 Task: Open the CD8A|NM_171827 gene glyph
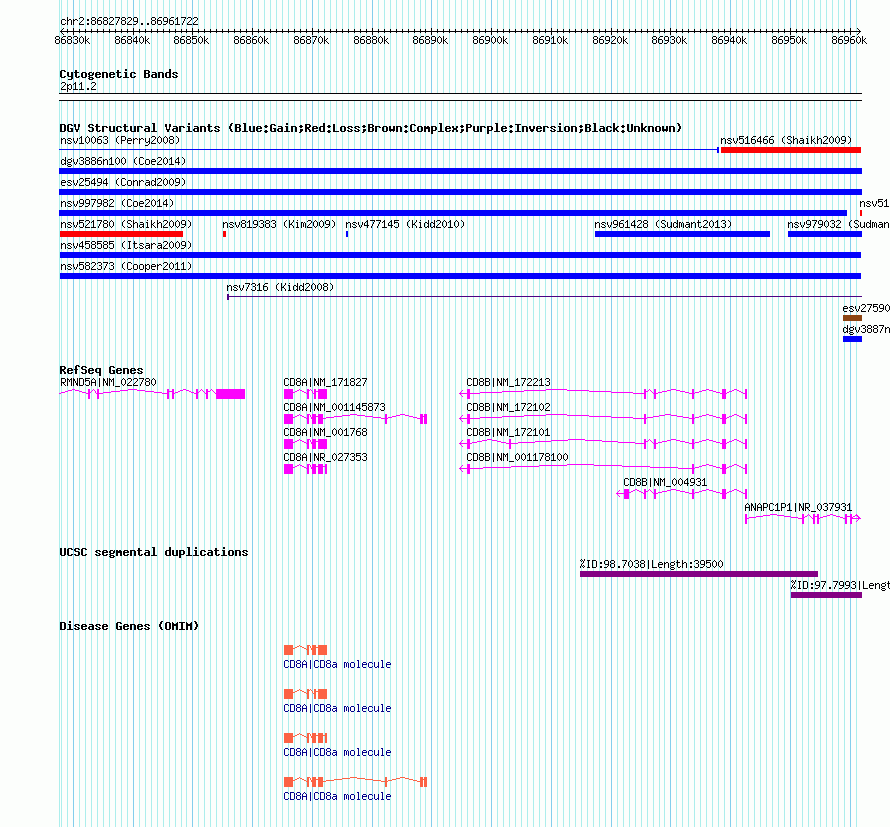(x=305, y=394)
